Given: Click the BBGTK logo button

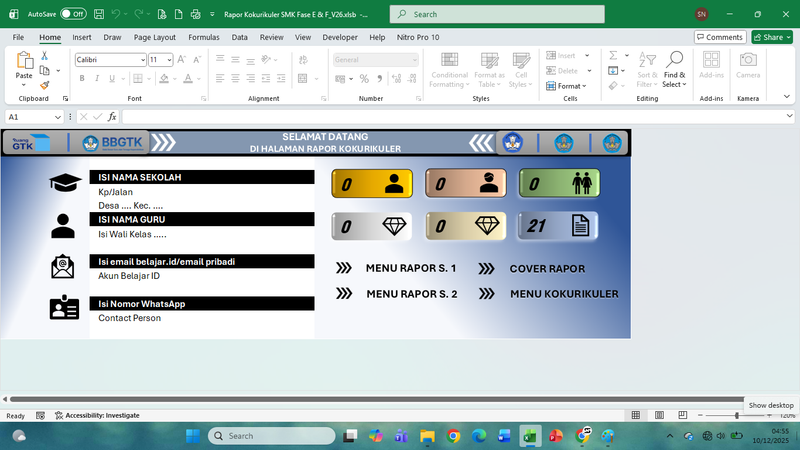Looking at the screenshot, I should pyautogui.click(x=113, y=143).
